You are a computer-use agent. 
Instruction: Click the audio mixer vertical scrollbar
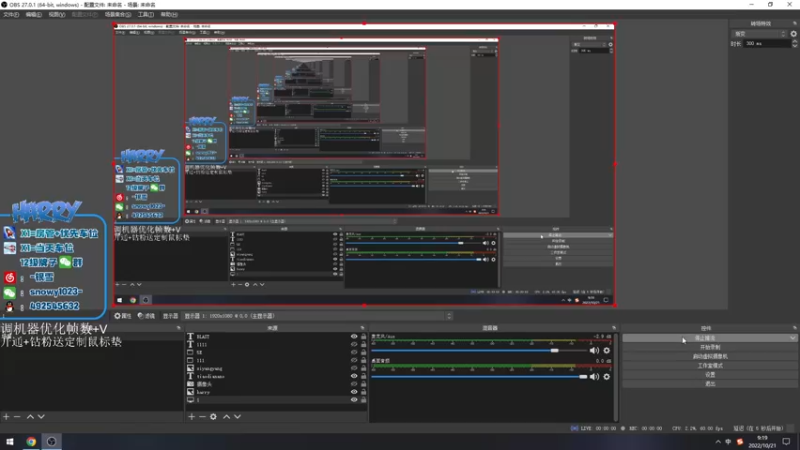(x=616, y=378)
